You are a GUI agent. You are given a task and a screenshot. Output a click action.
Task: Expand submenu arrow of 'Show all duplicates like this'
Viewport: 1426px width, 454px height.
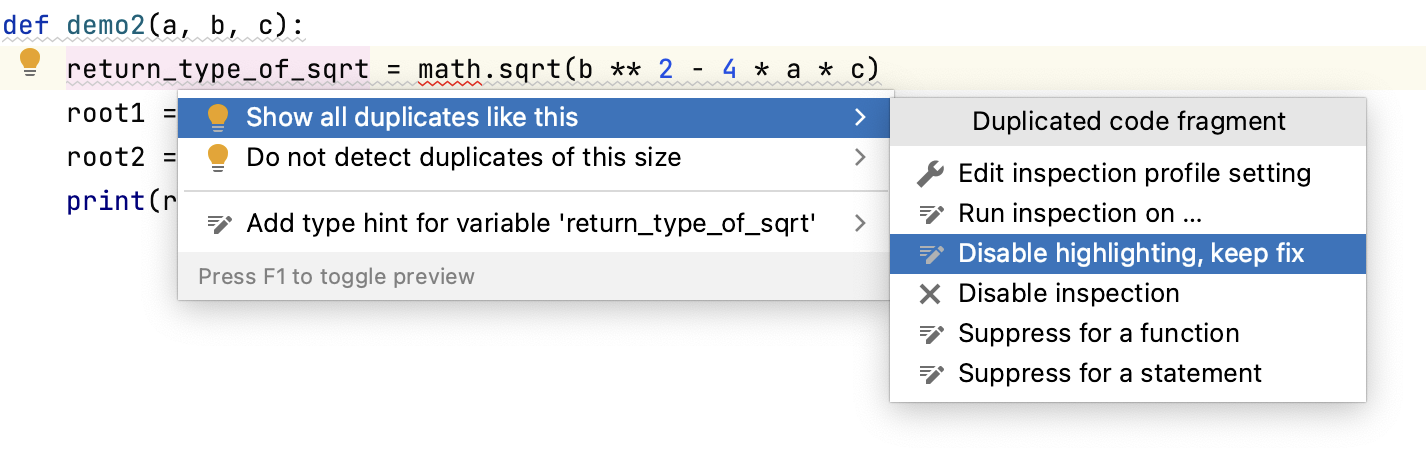[860, 118]
